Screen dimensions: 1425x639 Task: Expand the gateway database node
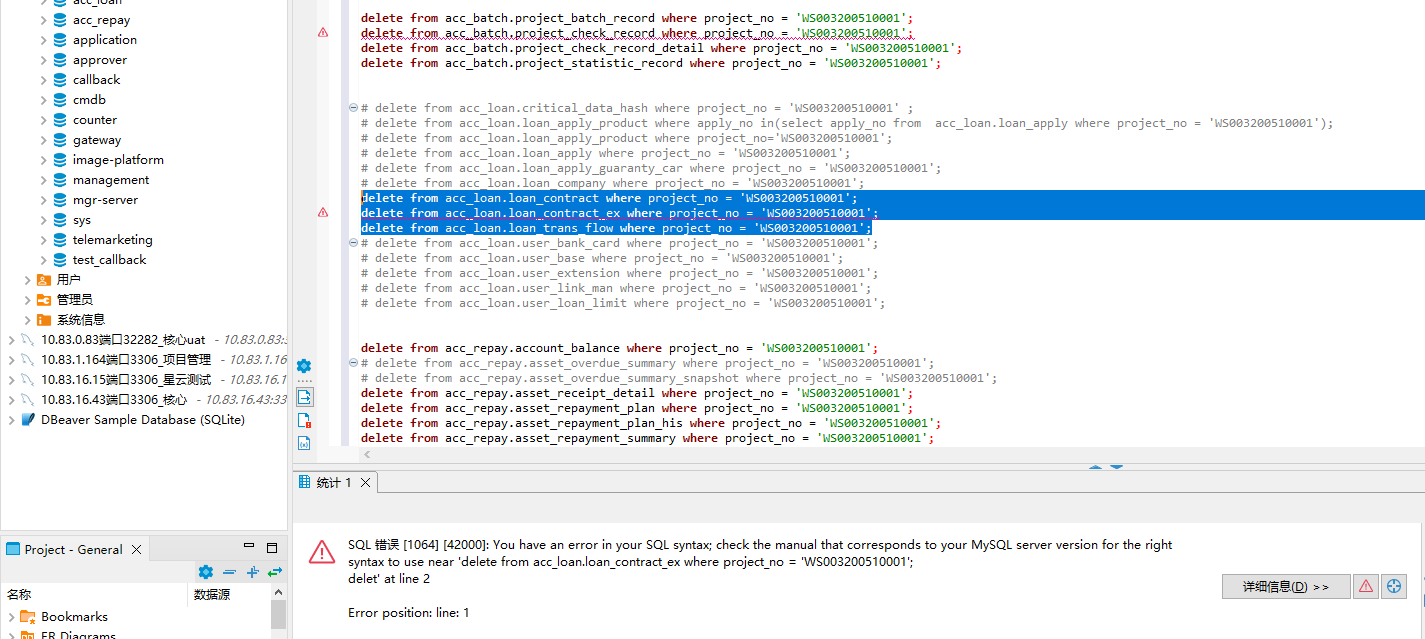click(43, 140)
